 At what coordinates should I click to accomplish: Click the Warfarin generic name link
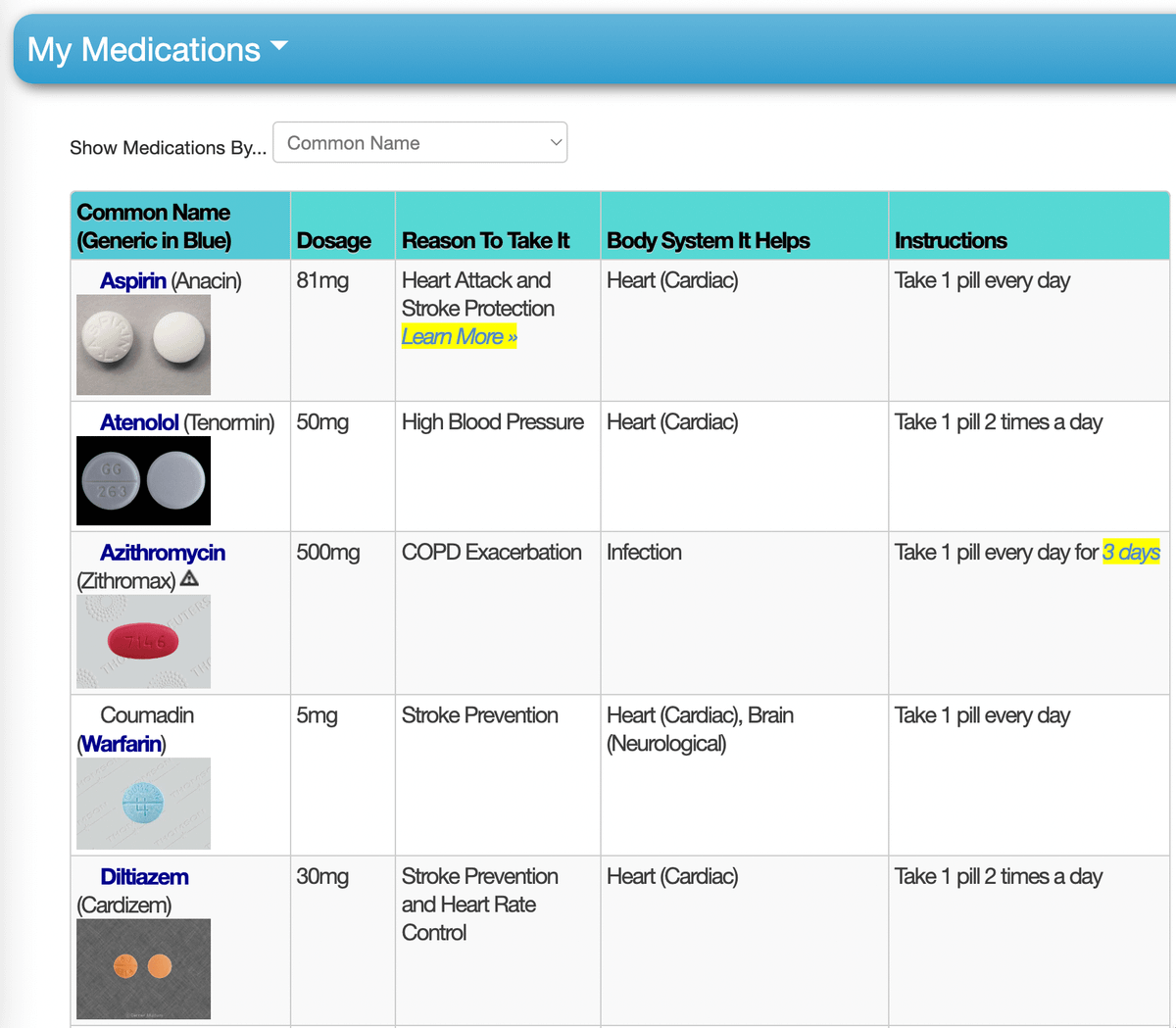click(122, 744)
